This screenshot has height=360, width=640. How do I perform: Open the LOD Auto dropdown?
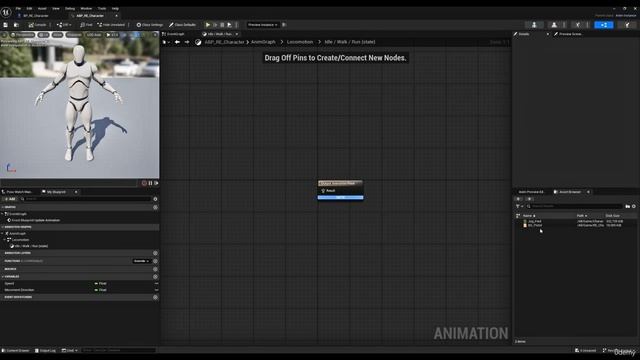[x=94, y=35]
